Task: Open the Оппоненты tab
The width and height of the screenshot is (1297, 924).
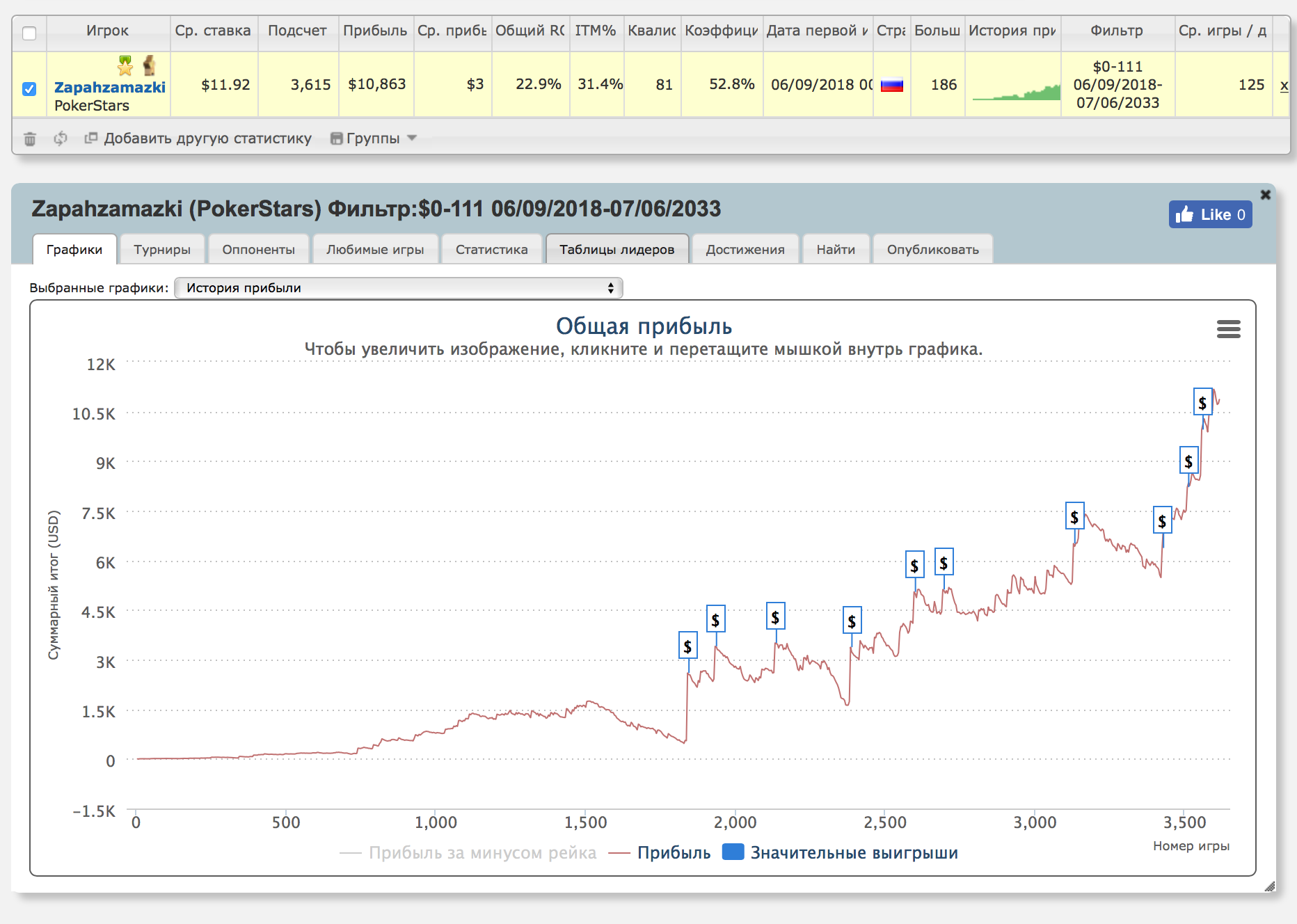Action: [x=258, y=249]
